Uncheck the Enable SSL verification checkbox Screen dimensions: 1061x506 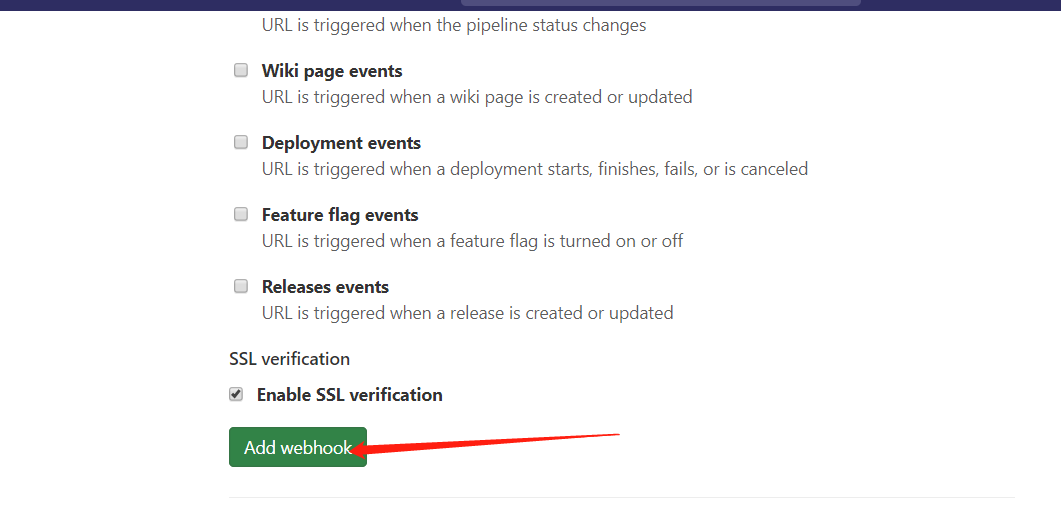tap(236, 394)
